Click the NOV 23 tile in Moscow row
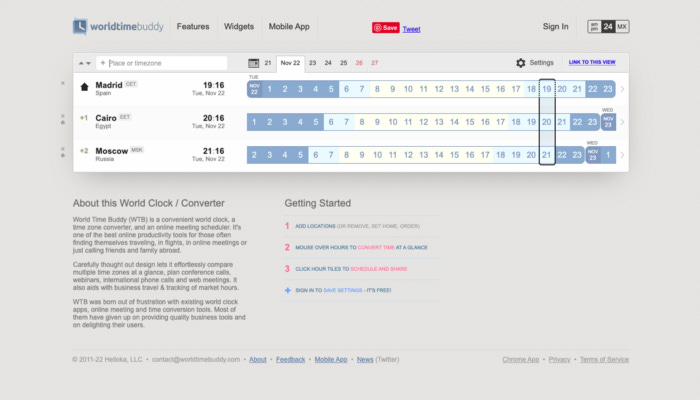Image resolution: width=700 pixels, height=400 pixels. [x=592, y=155]
